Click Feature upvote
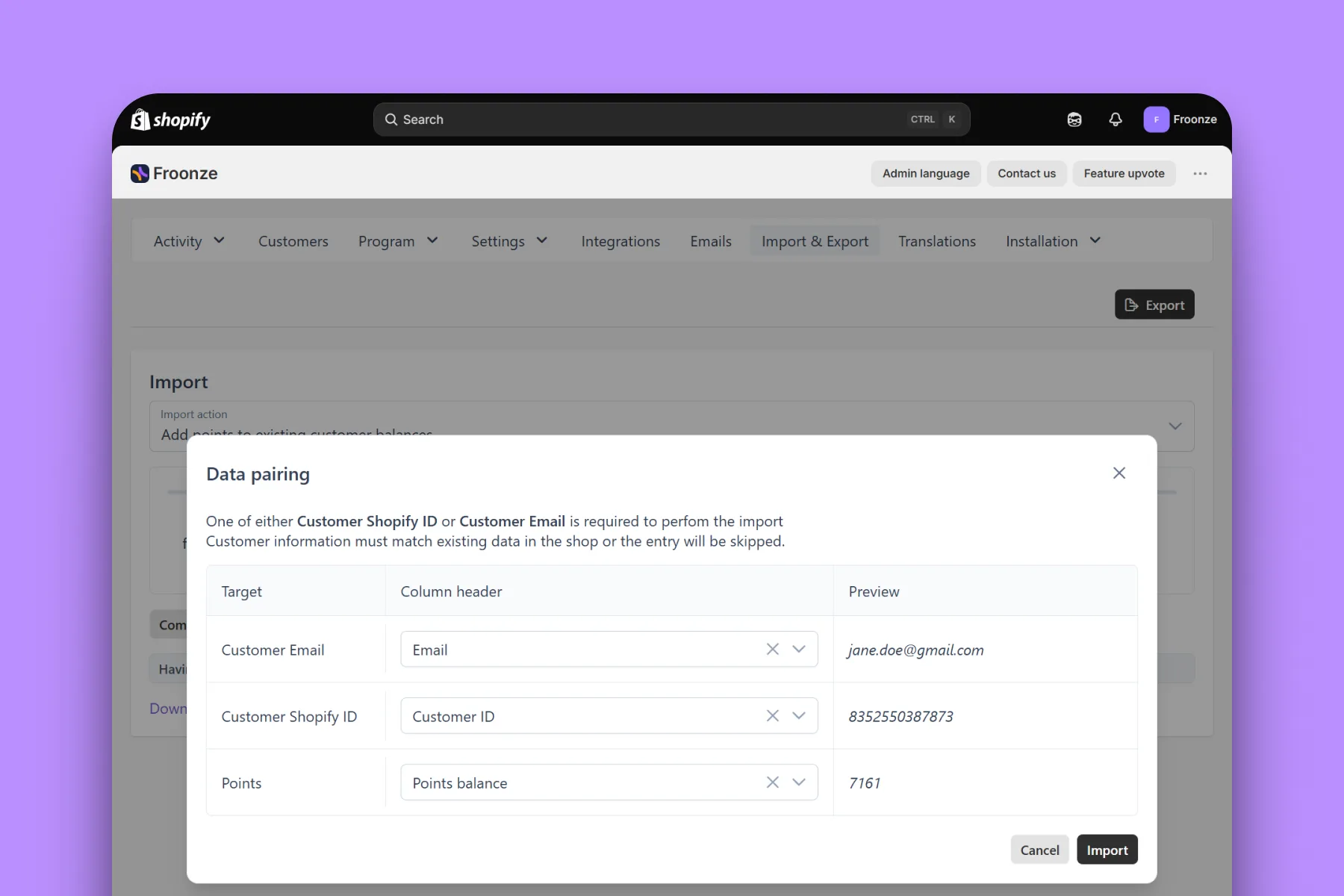Viewport: 1344px width, 896px height. click(1124, 173)
